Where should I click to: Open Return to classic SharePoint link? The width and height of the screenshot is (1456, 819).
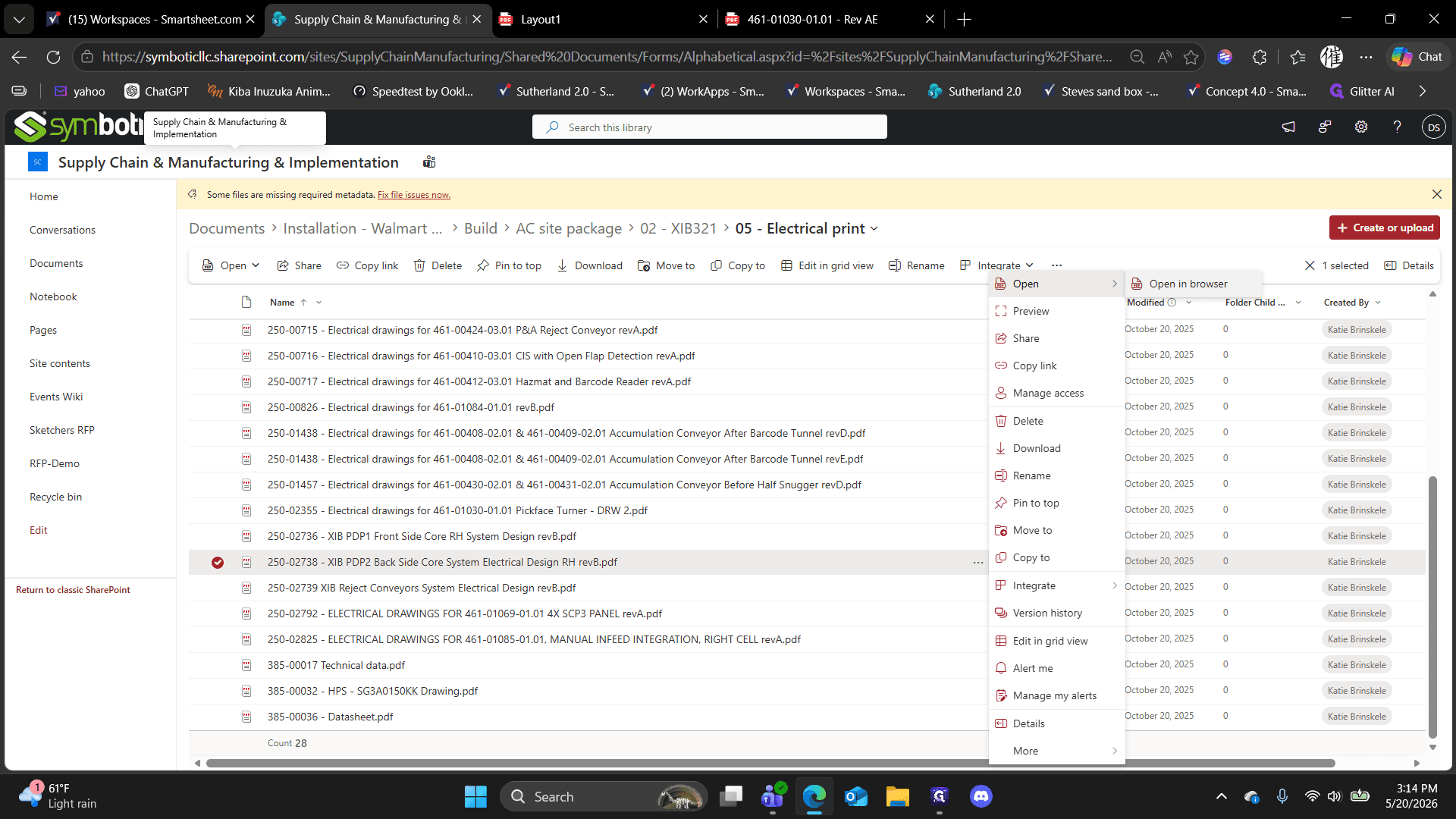73,589
